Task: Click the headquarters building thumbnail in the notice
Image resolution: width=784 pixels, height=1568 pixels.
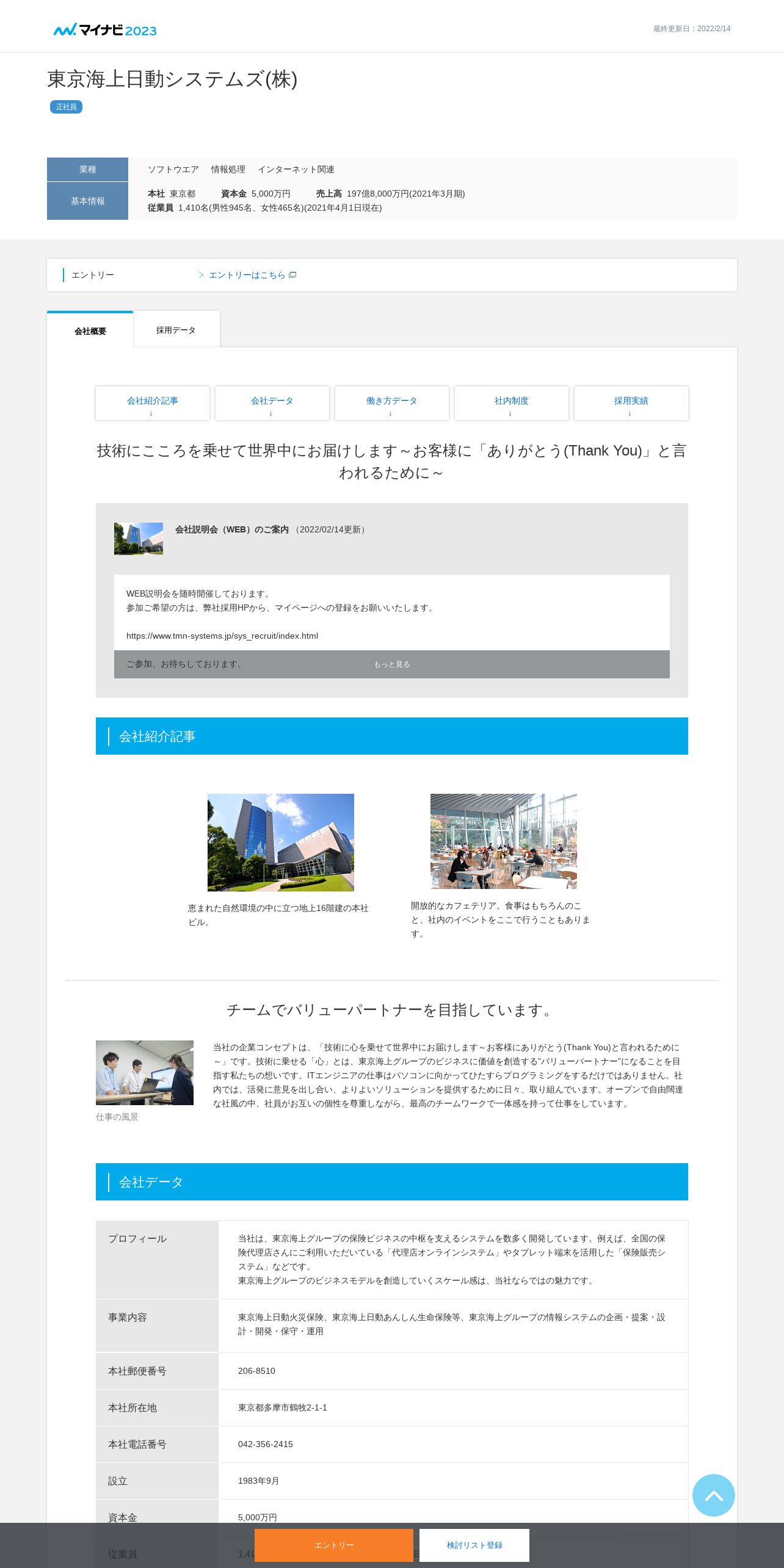Action: 139,539
